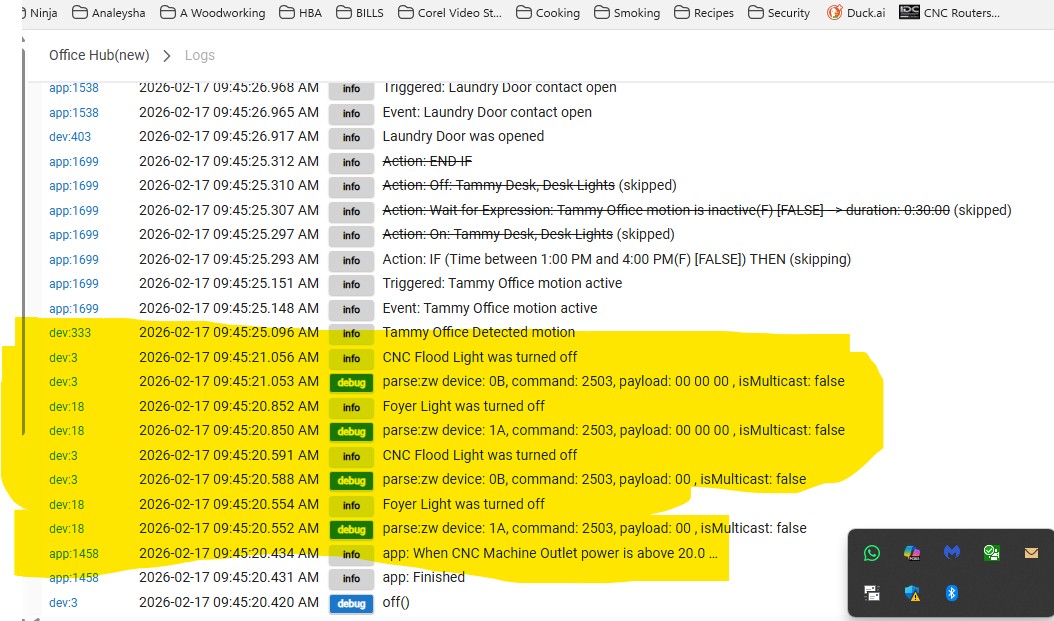Click app:1458 link on the Finished entry
The width and height of the screenshot is (1054, 621).
(x=74, y=578)
